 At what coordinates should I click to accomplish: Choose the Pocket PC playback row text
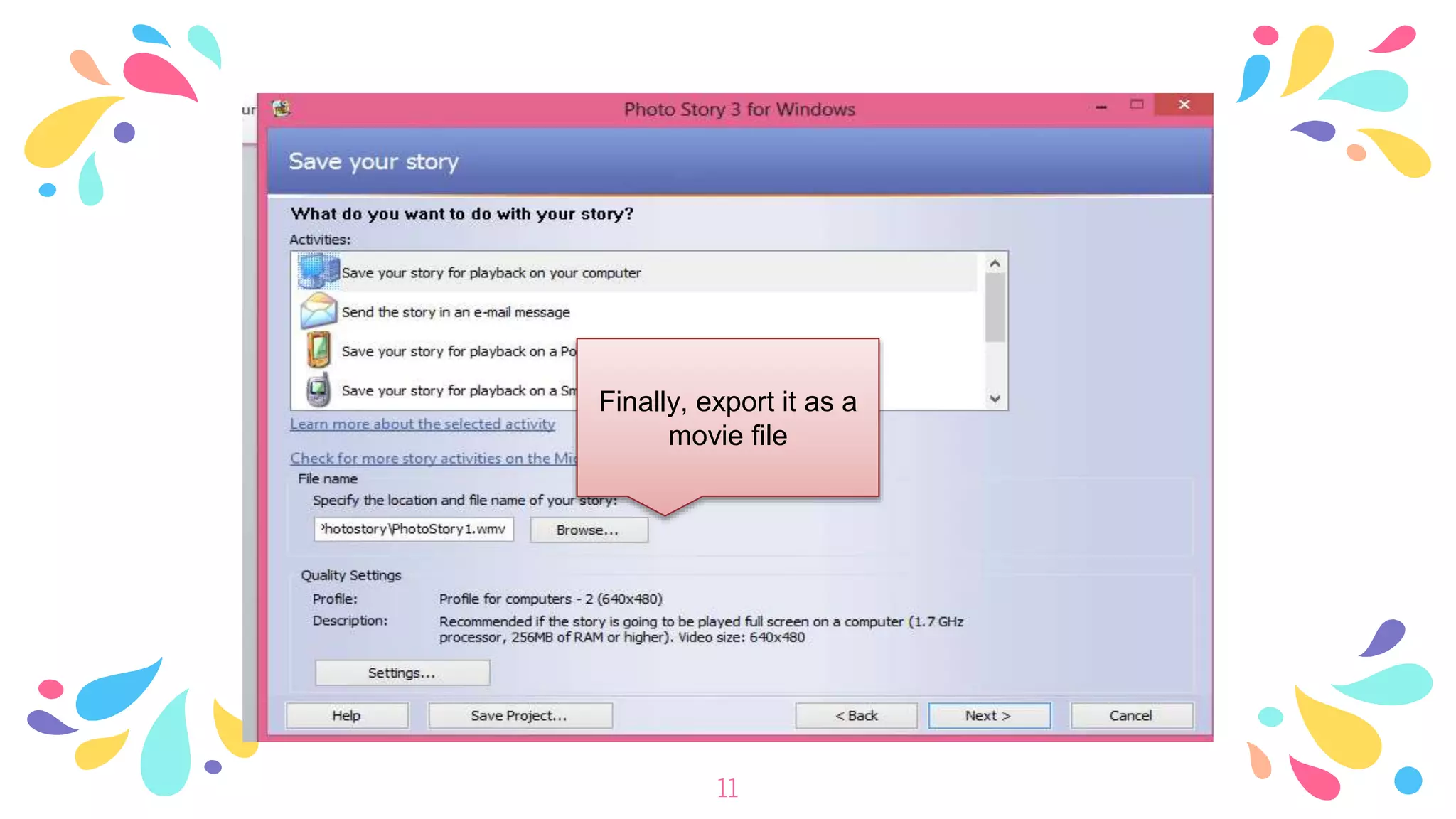459,351
